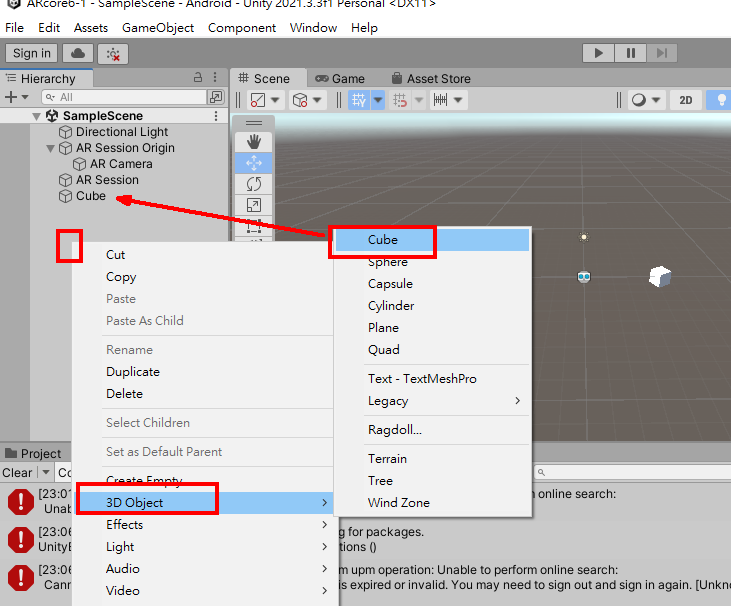Open Hierarchy panel kebab menu
This screenshot has width=731, height=606.
(x=215, y=77)
